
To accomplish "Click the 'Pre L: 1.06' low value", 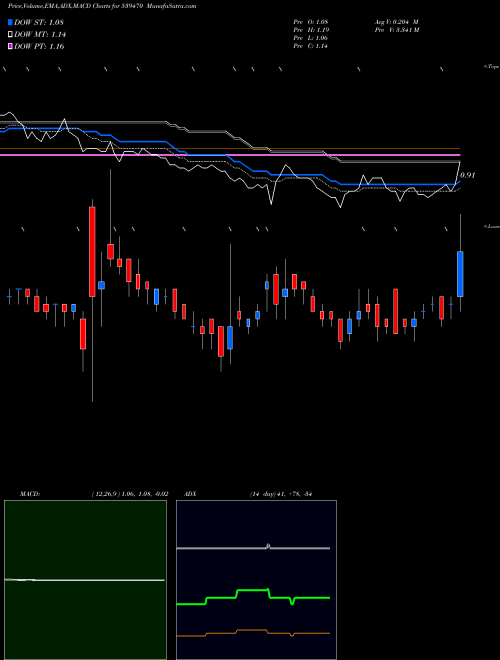I will (x=311, y=38).
